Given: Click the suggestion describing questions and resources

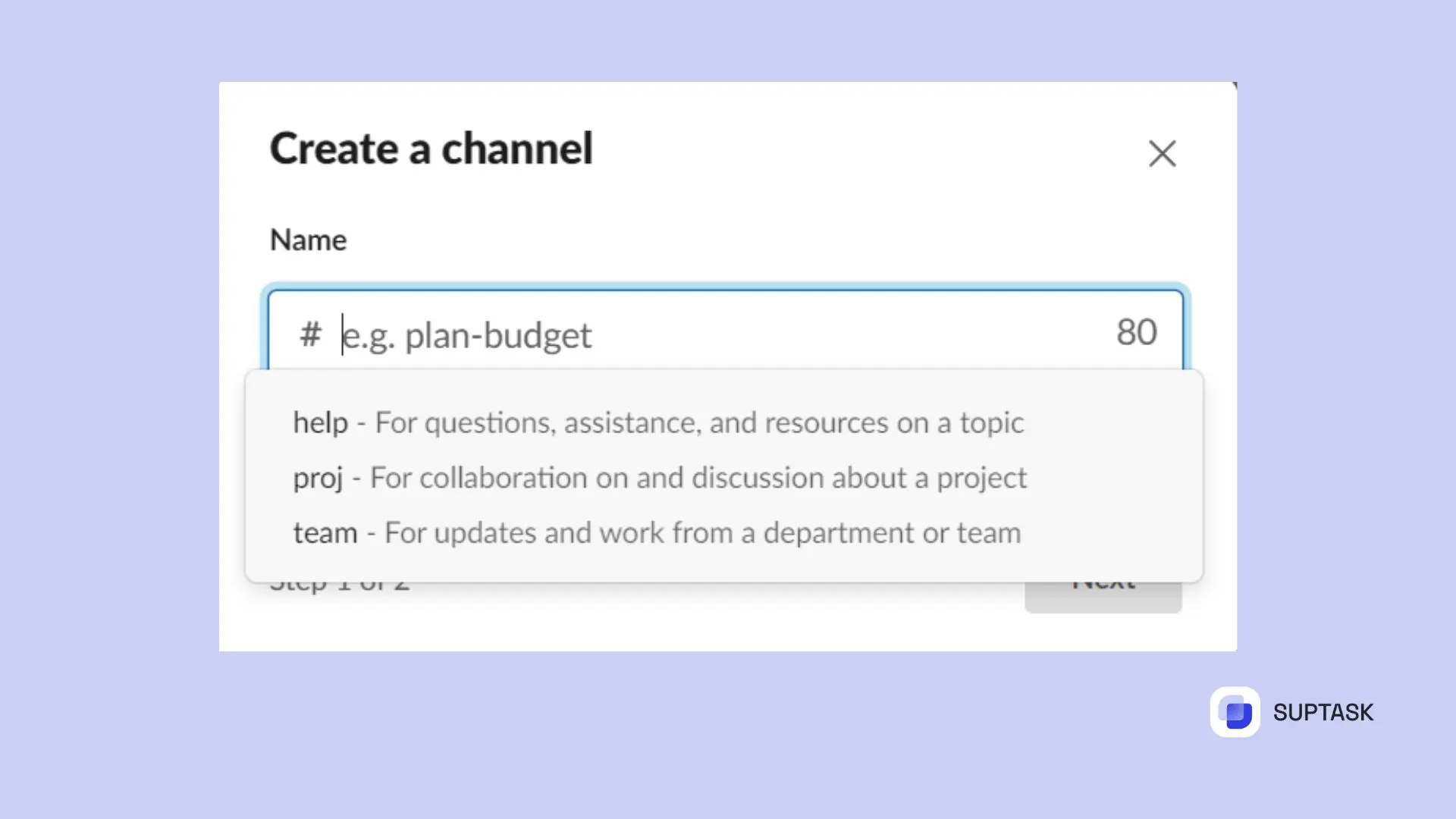Looking at the screenshot, I should (658, 422).
